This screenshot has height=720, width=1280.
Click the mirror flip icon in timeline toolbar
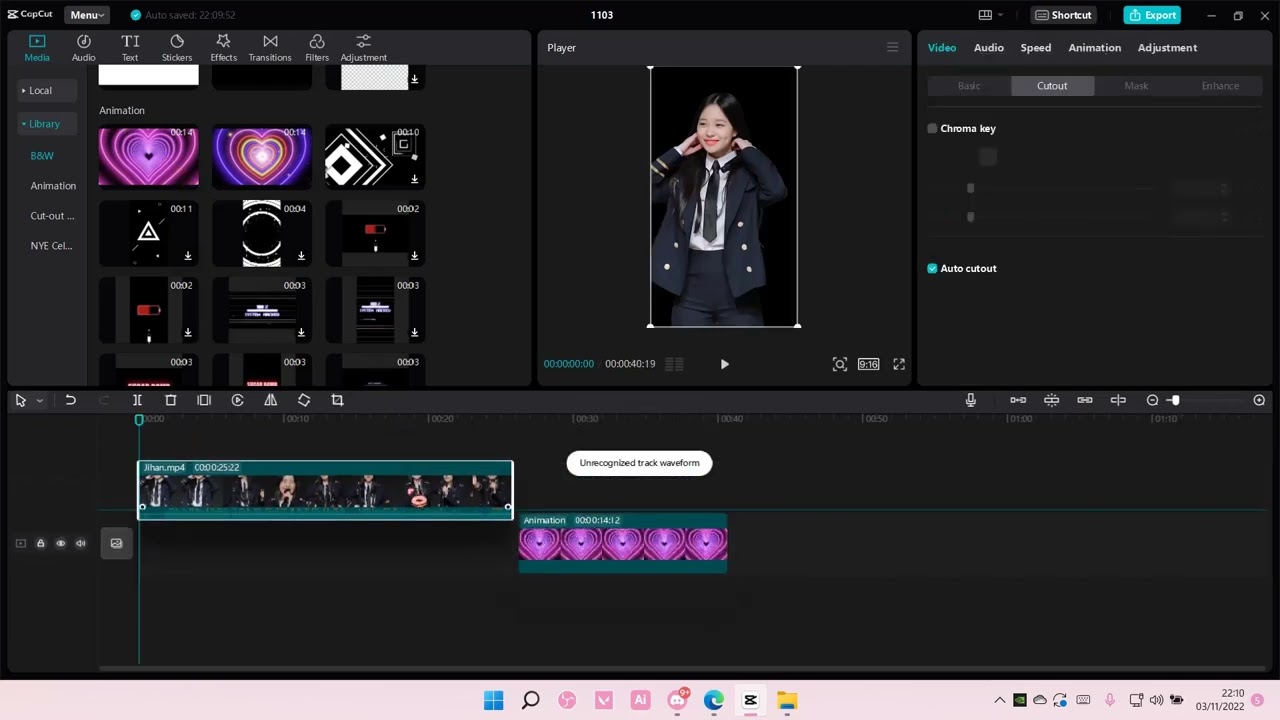(270, 400)
